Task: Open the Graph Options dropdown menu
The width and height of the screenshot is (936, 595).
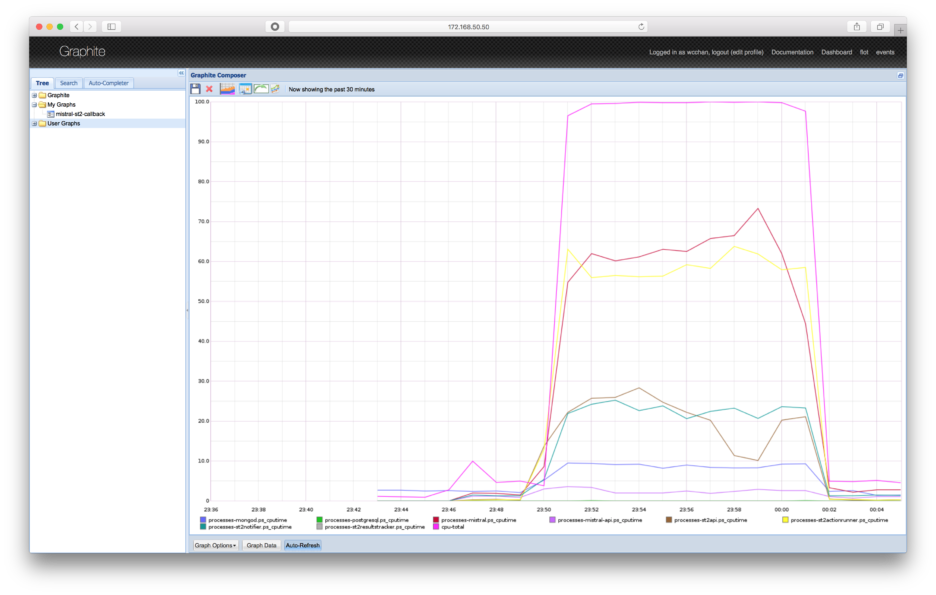Action: (x=215, y=545)
